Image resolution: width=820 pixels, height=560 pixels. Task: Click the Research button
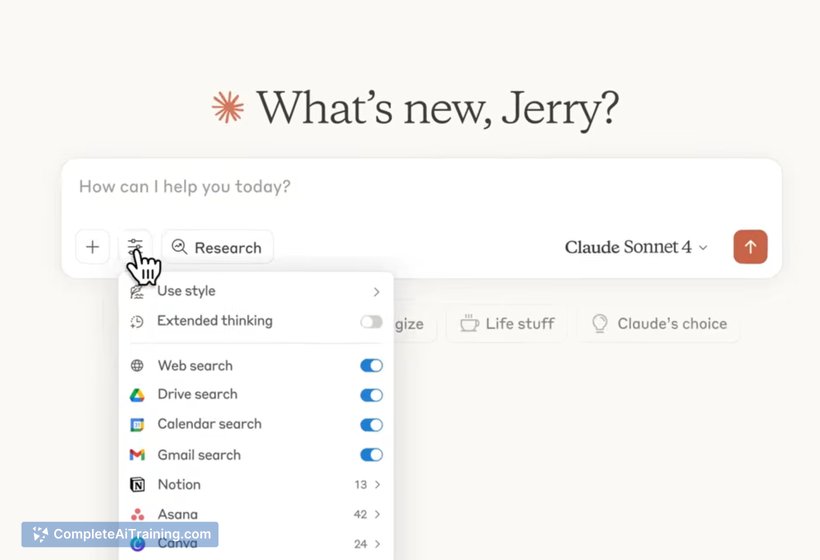(x=217, y=247)
